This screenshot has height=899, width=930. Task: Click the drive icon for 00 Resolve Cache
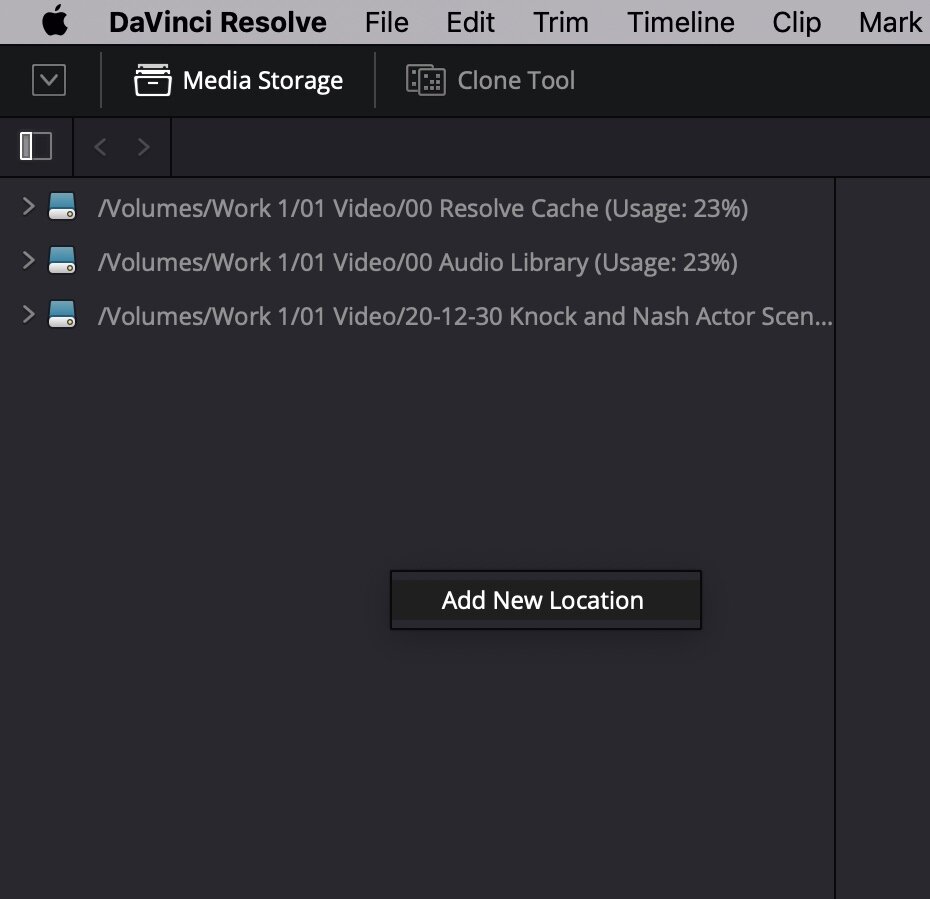[x=62, y=206]
